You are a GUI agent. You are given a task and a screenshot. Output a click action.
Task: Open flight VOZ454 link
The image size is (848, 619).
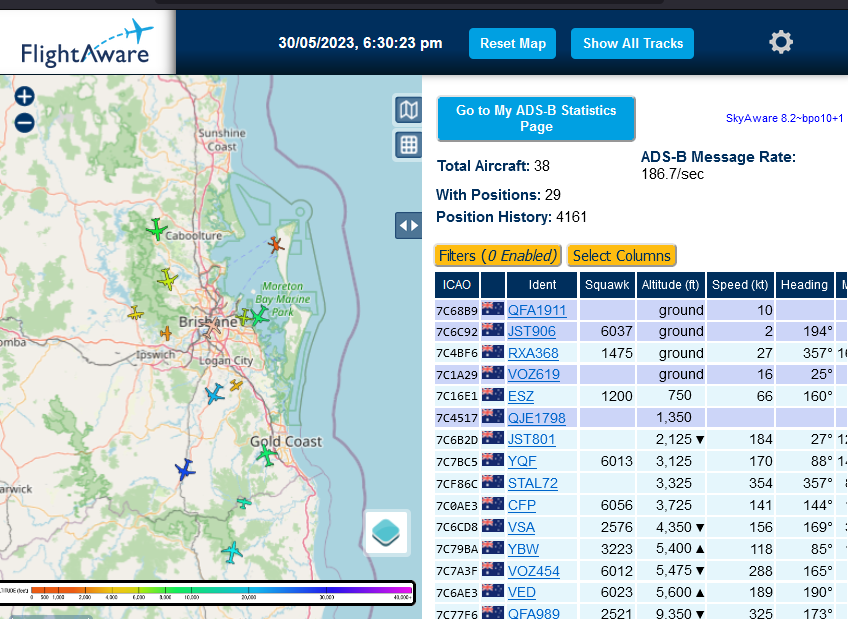click(534, 571)
